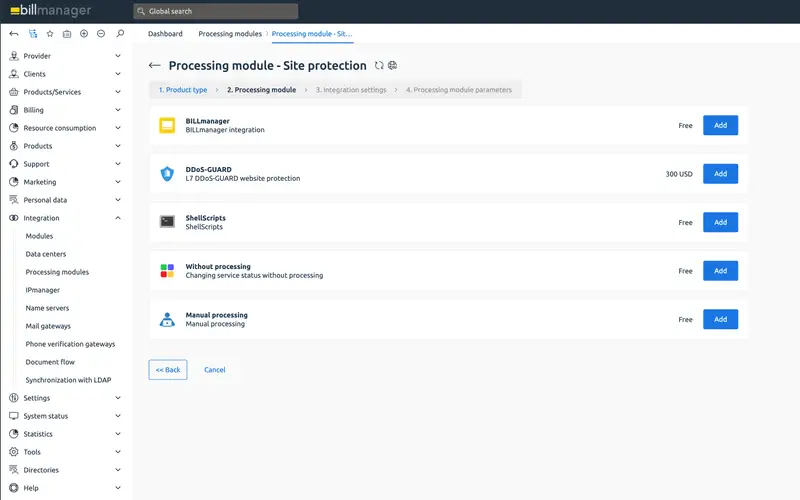Expand the Tools menu chevron
The image size is (800, 500).
pyautogui.click(x=118, y=452)
